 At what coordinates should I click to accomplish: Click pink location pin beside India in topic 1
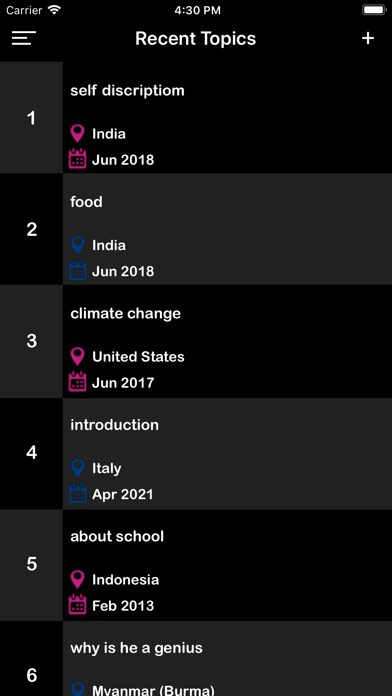click(77, 134)
